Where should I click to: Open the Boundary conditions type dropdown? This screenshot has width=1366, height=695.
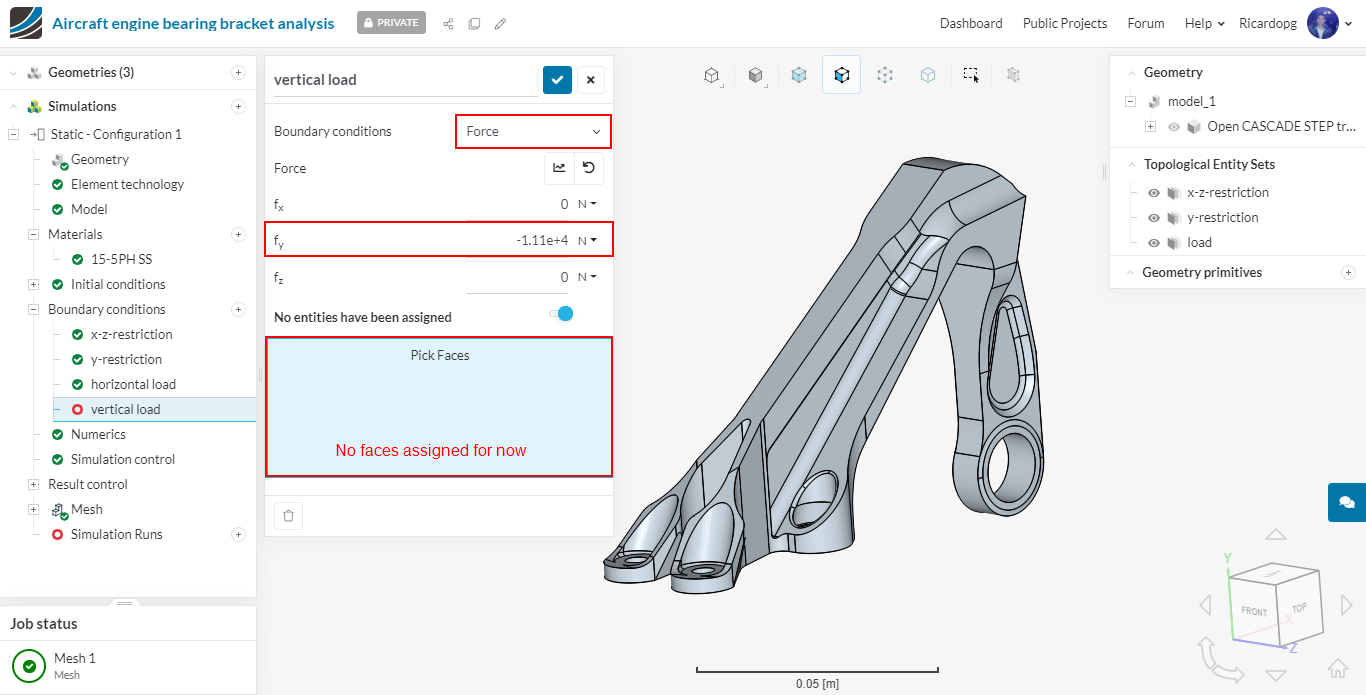click(533, 132)
